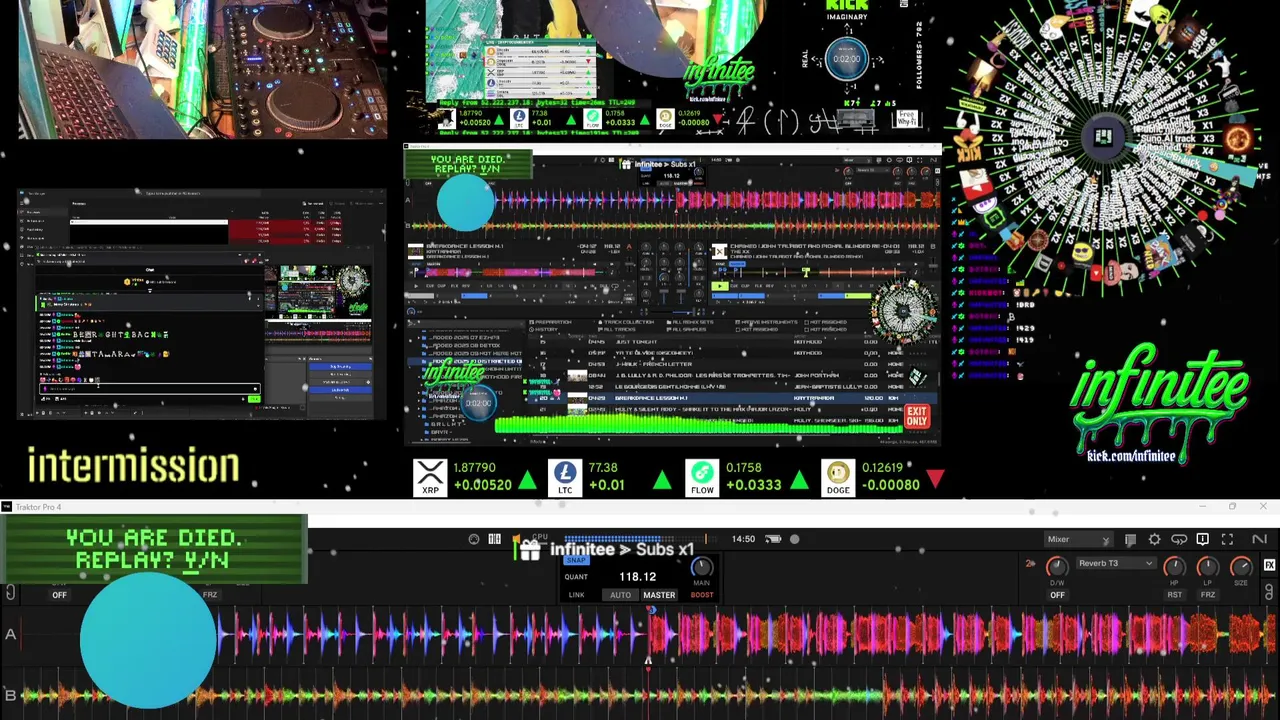Open the Reverb T3 effect dropdown

pyautogui.click(x=1116, y=563)
